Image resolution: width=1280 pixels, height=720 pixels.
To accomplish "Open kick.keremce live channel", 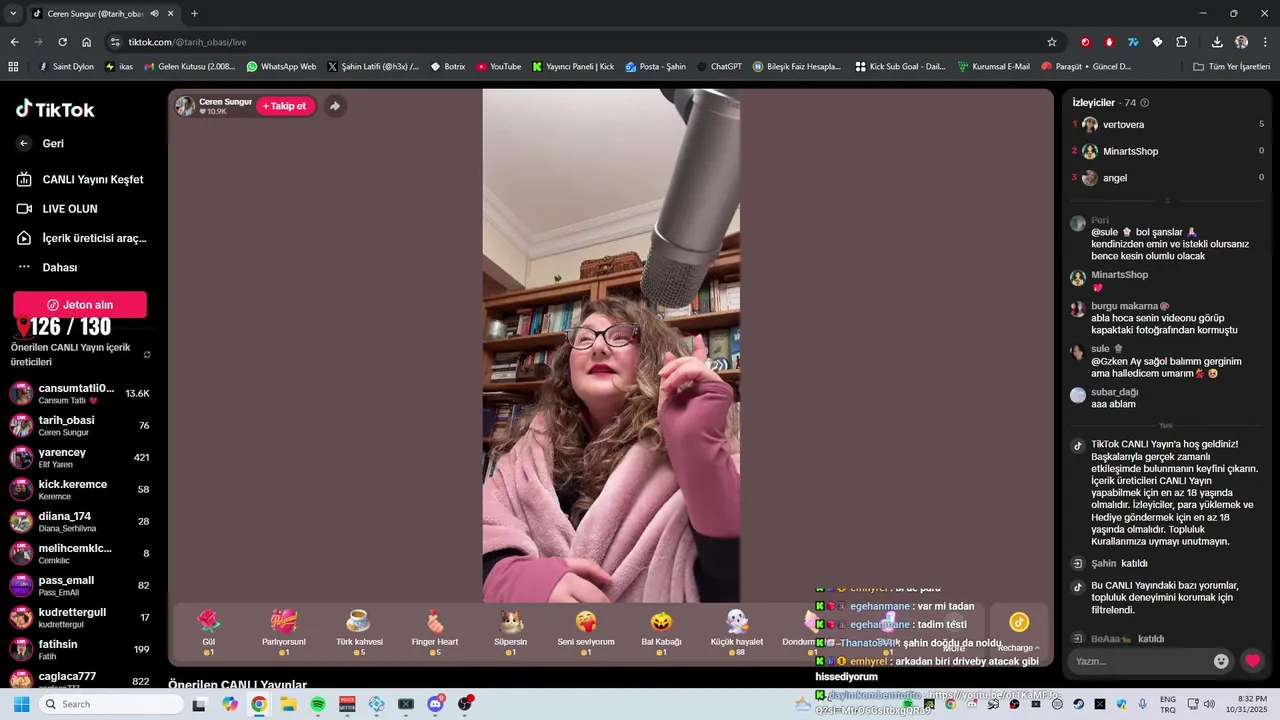I will 80,489.
